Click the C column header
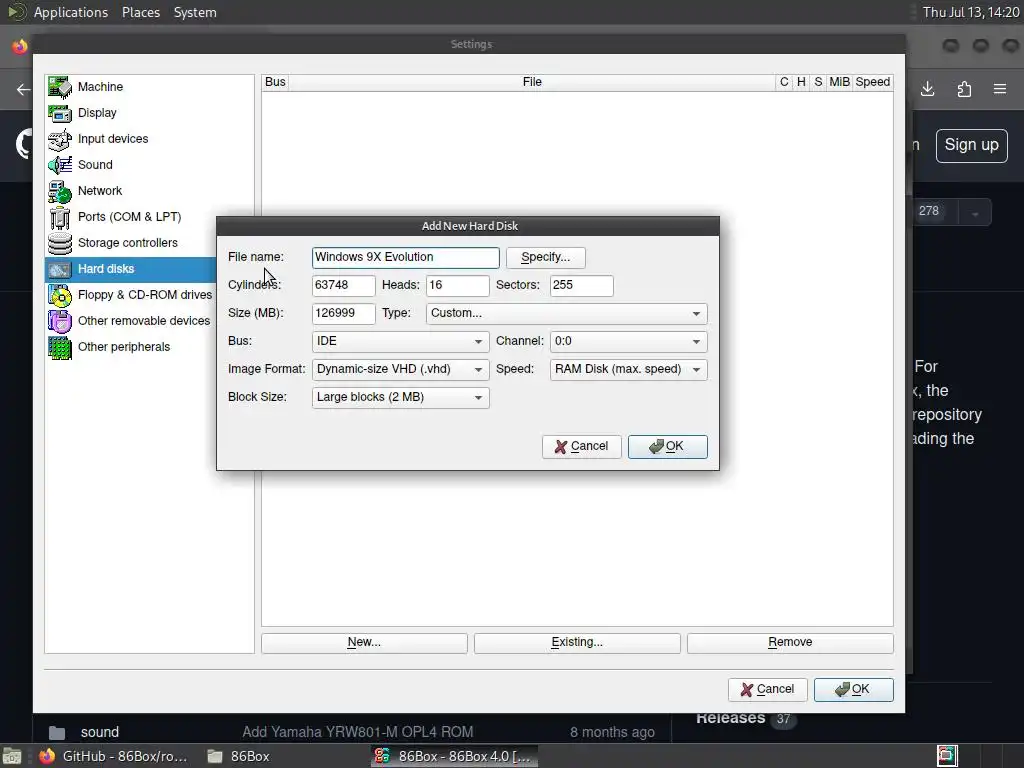Image resolution: width=1024 pixels, height=768 pixels. [x=784, y=82]
